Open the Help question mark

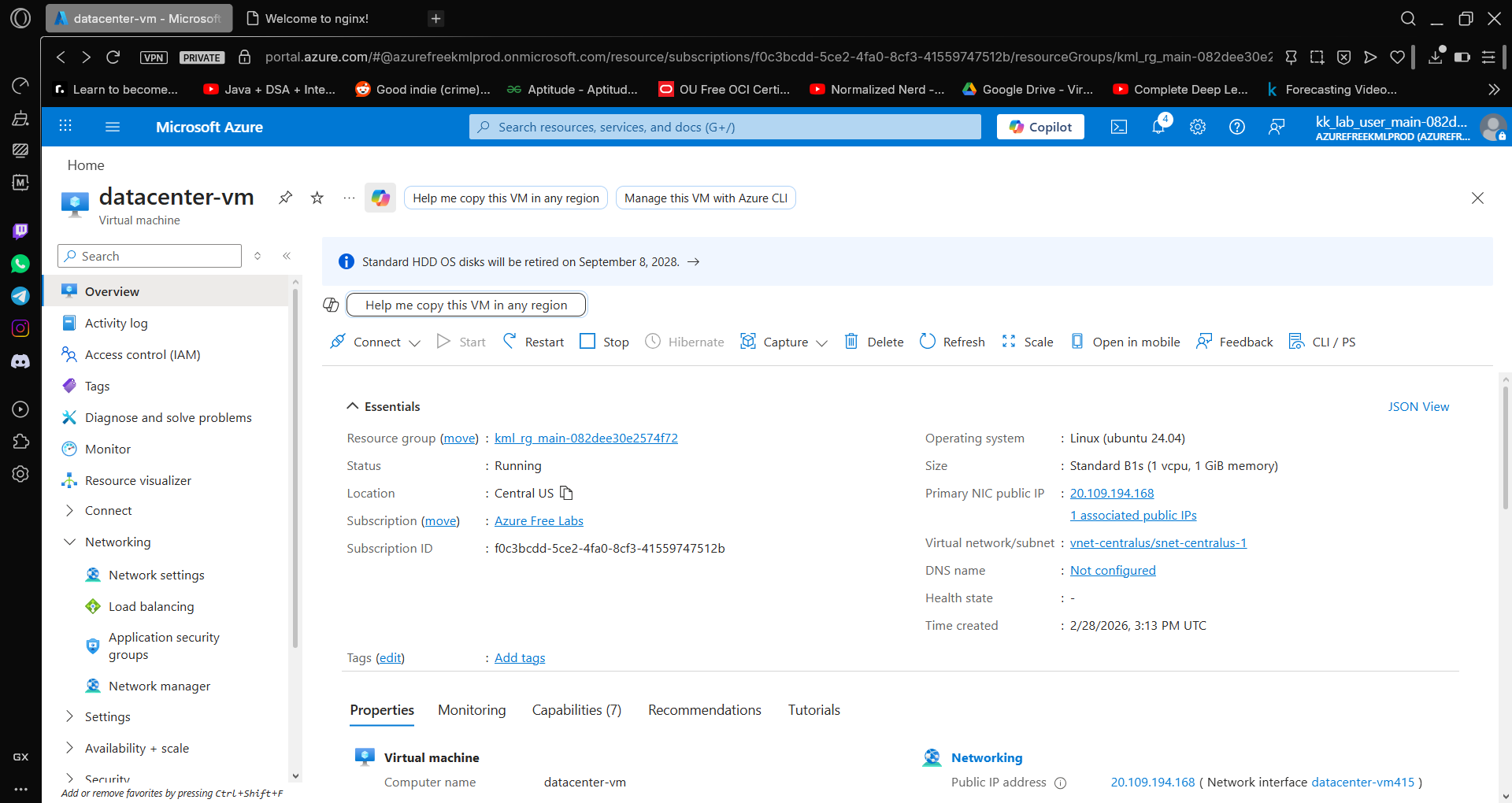point(1237,127)
